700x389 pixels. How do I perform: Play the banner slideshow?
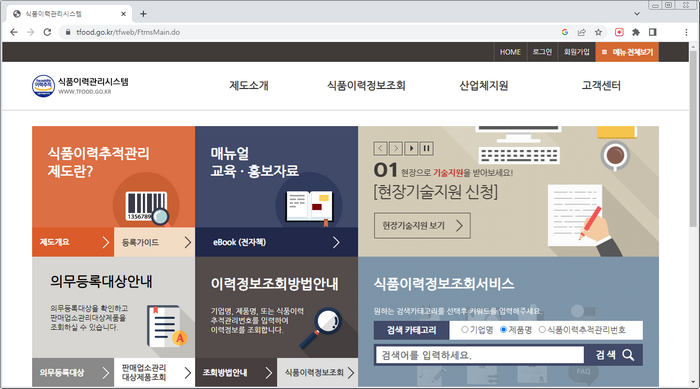(x=411, y=148)
